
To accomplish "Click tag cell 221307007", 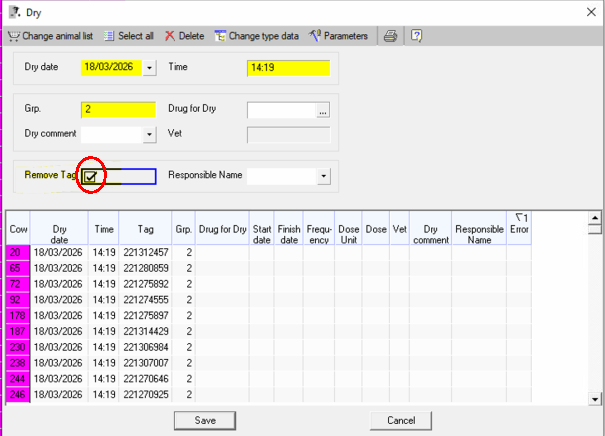I will point(145,363).
